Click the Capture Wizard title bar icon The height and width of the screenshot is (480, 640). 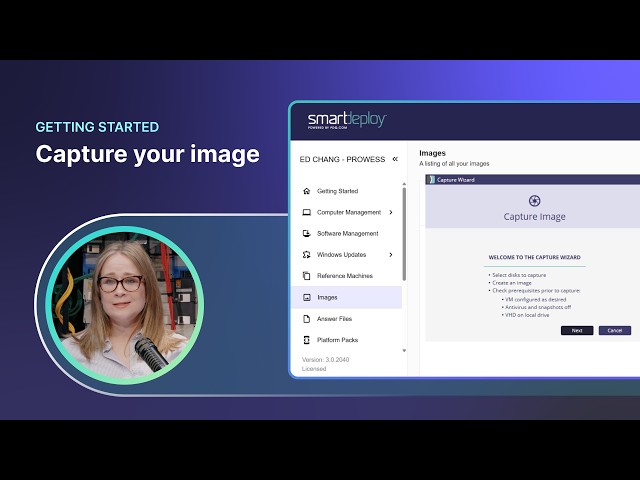tap(432, 180)
